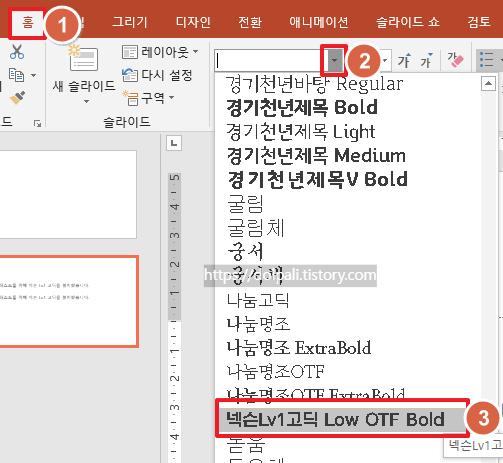Select the 나눔명조OTF font
The image size is (503, 463).
276,371
